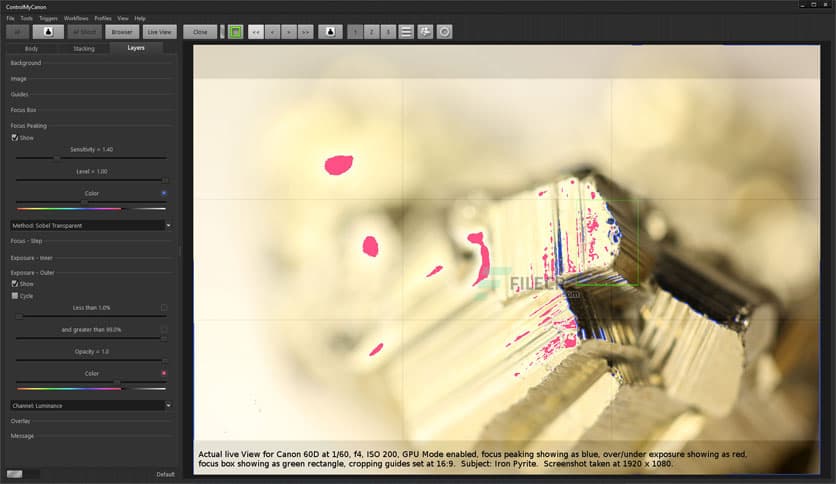Viewport: 836px width, 484px height.
Task: Open the Tools menu
Action: coord(27,18)
